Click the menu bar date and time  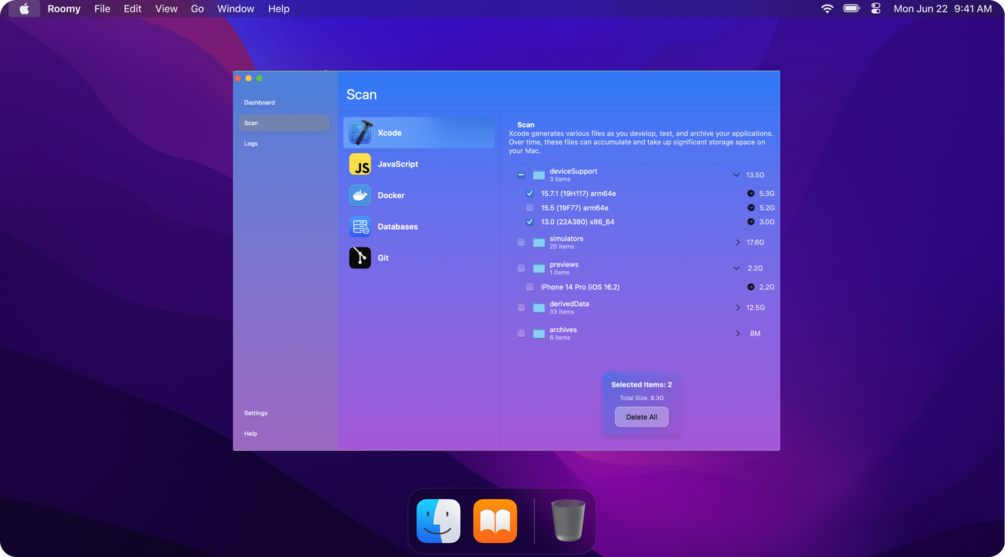942,9
